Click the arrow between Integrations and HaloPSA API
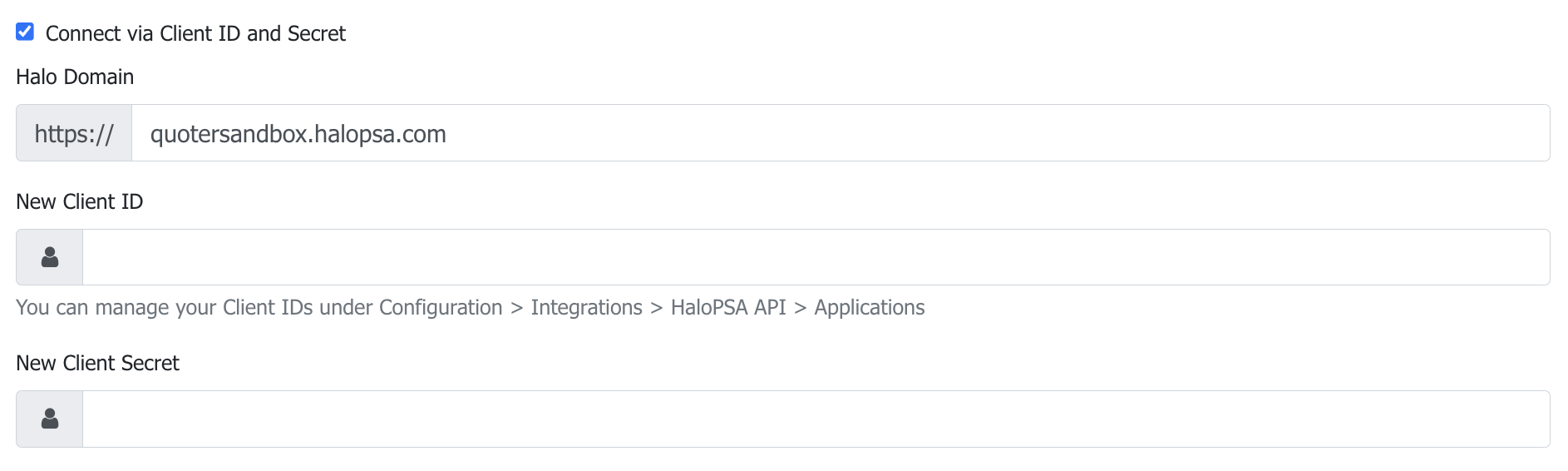 [x=657, y=308]
